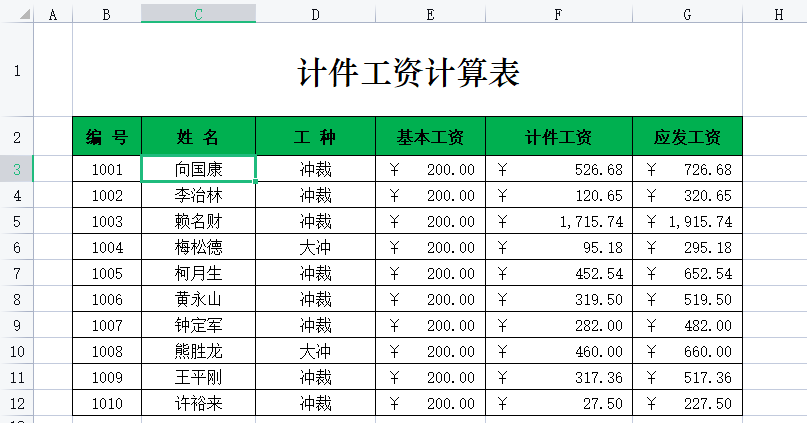Viewport: 807px width, 423px height.
Task: Click the 227.50 payable wage cell
Action: pos(687,403)
